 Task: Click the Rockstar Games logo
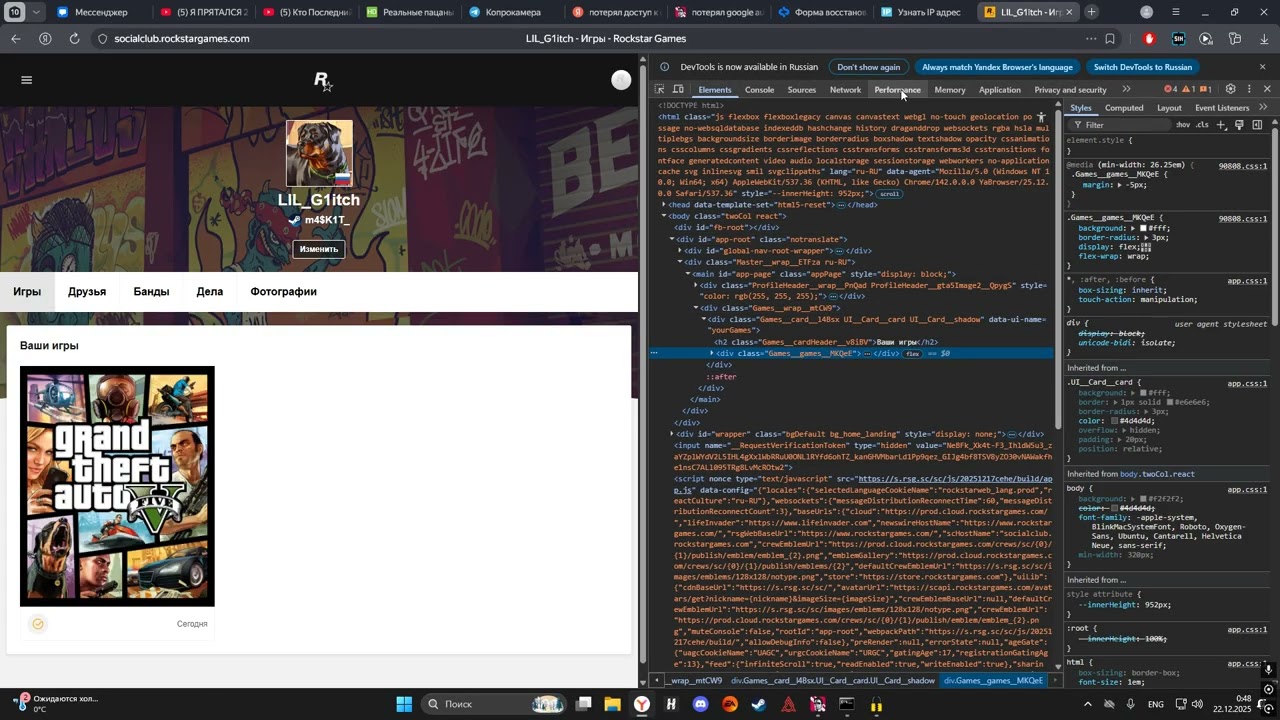pyautogui.click(x=322, y=81)
